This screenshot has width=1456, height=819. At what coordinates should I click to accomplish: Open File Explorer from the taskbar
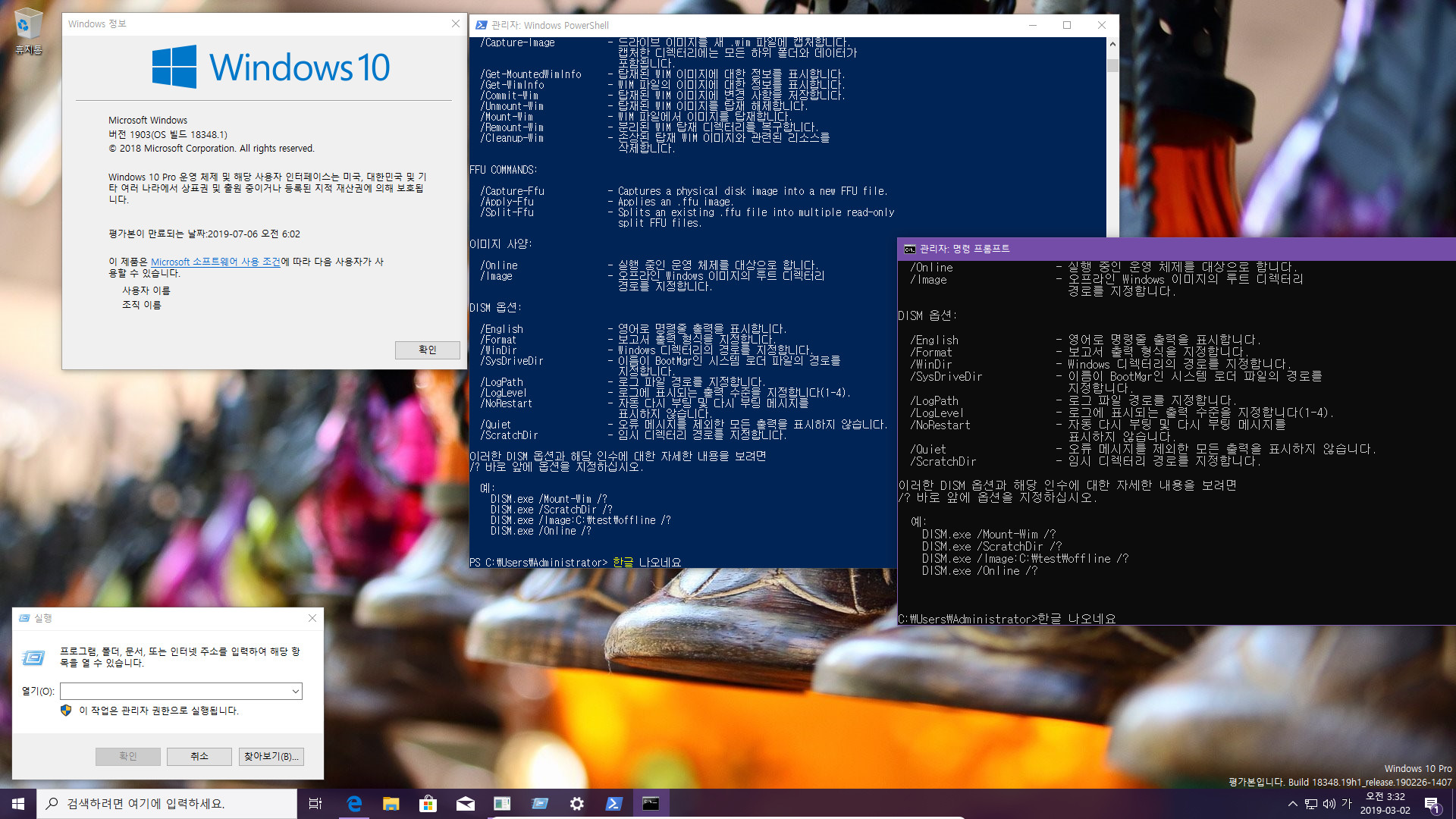click(x=391, y=804)
